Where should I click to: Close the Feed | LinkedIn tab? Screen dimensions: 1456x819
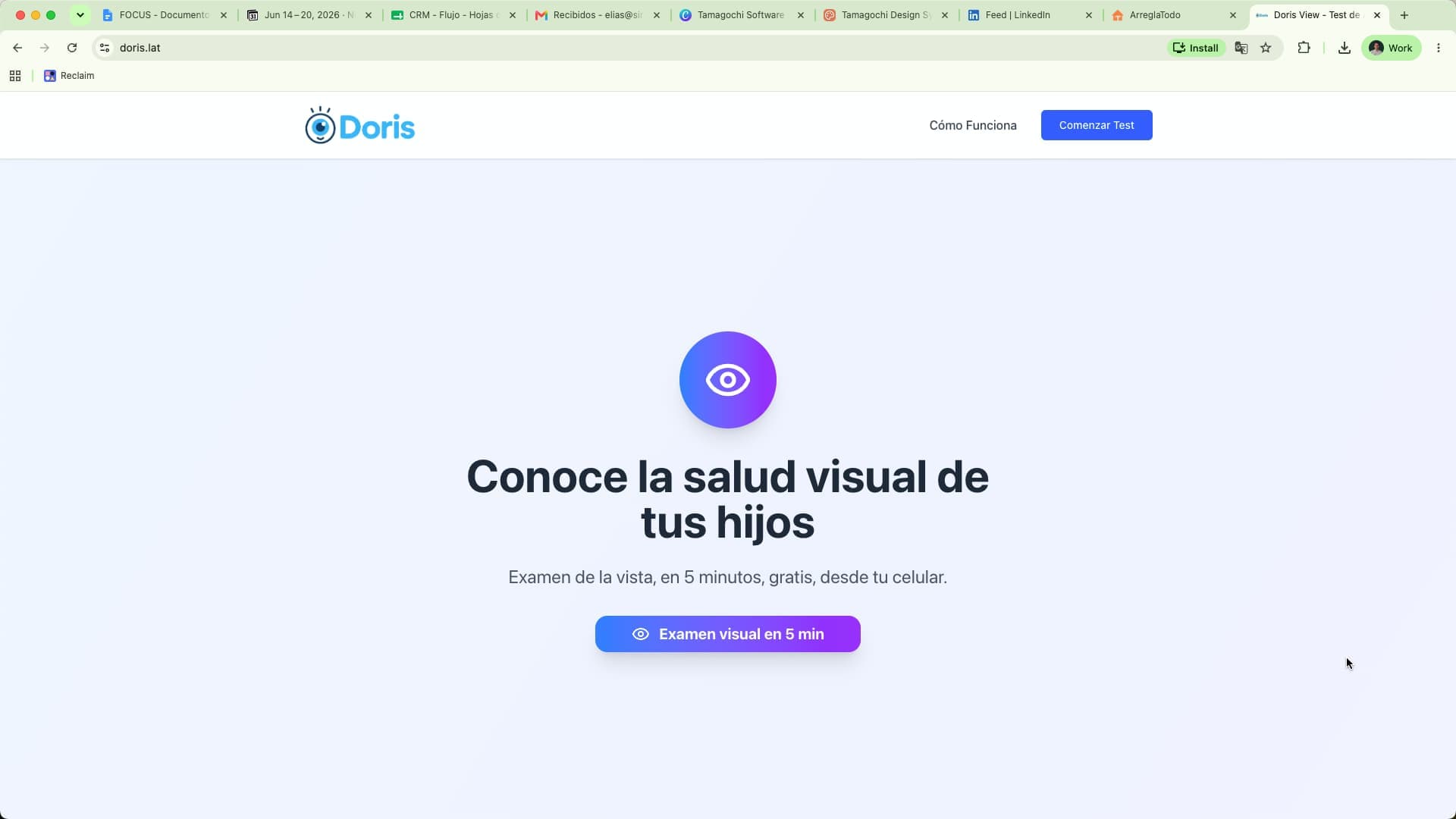tap(1089, 15)
